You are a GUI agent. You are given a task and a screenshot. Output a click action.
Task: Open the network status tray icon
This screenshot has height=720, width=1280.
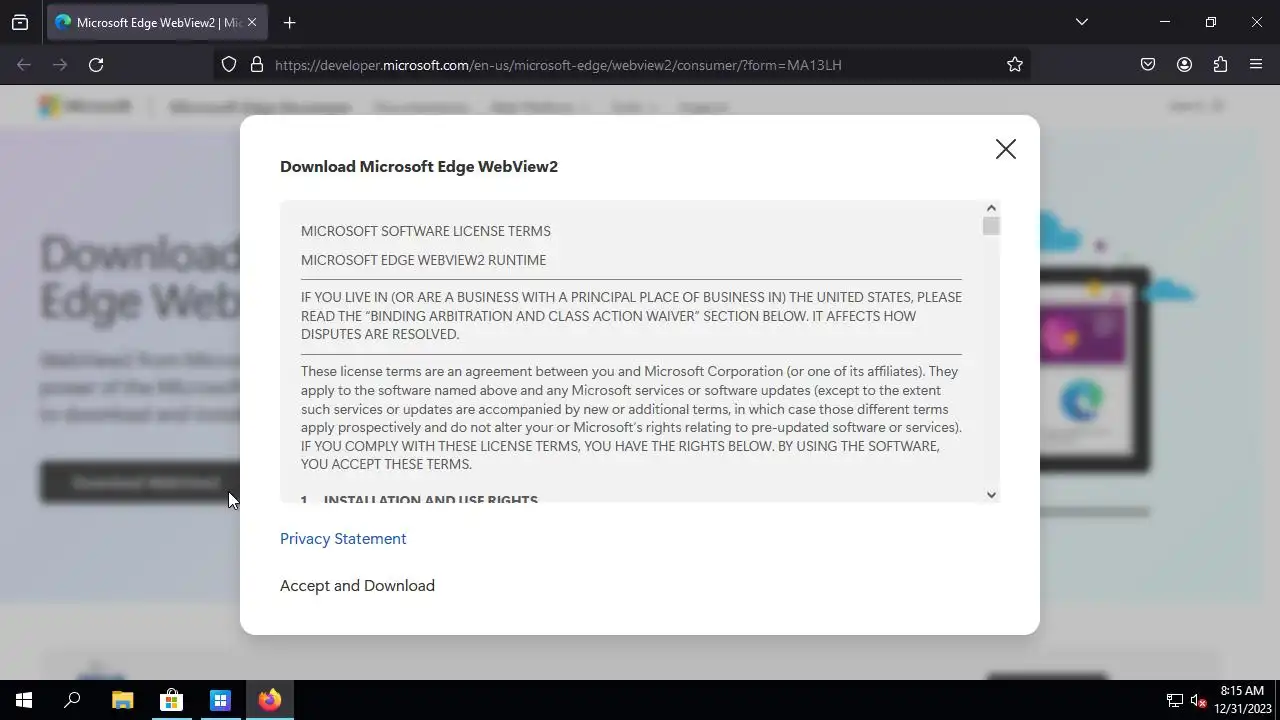point(1175,701)
